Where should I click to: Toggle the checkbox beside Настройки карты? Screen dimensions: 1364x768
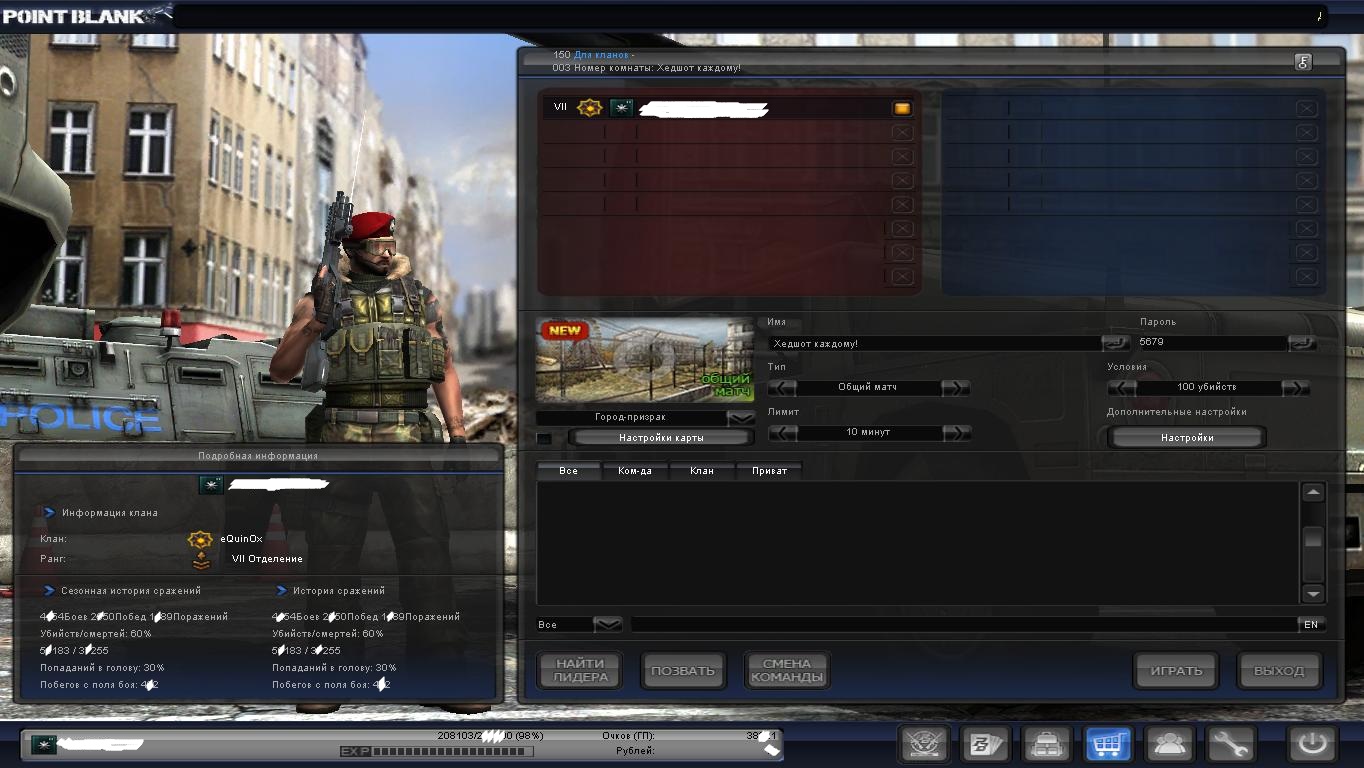pyautogui.click(x=544, y=438)
